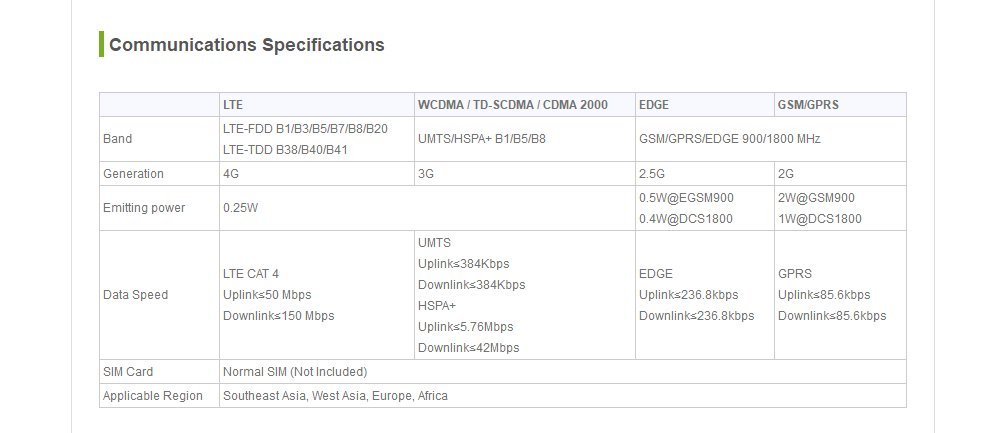Click the Downlink≤42Mbps text

pyautogui.click(x=468, y=348)
